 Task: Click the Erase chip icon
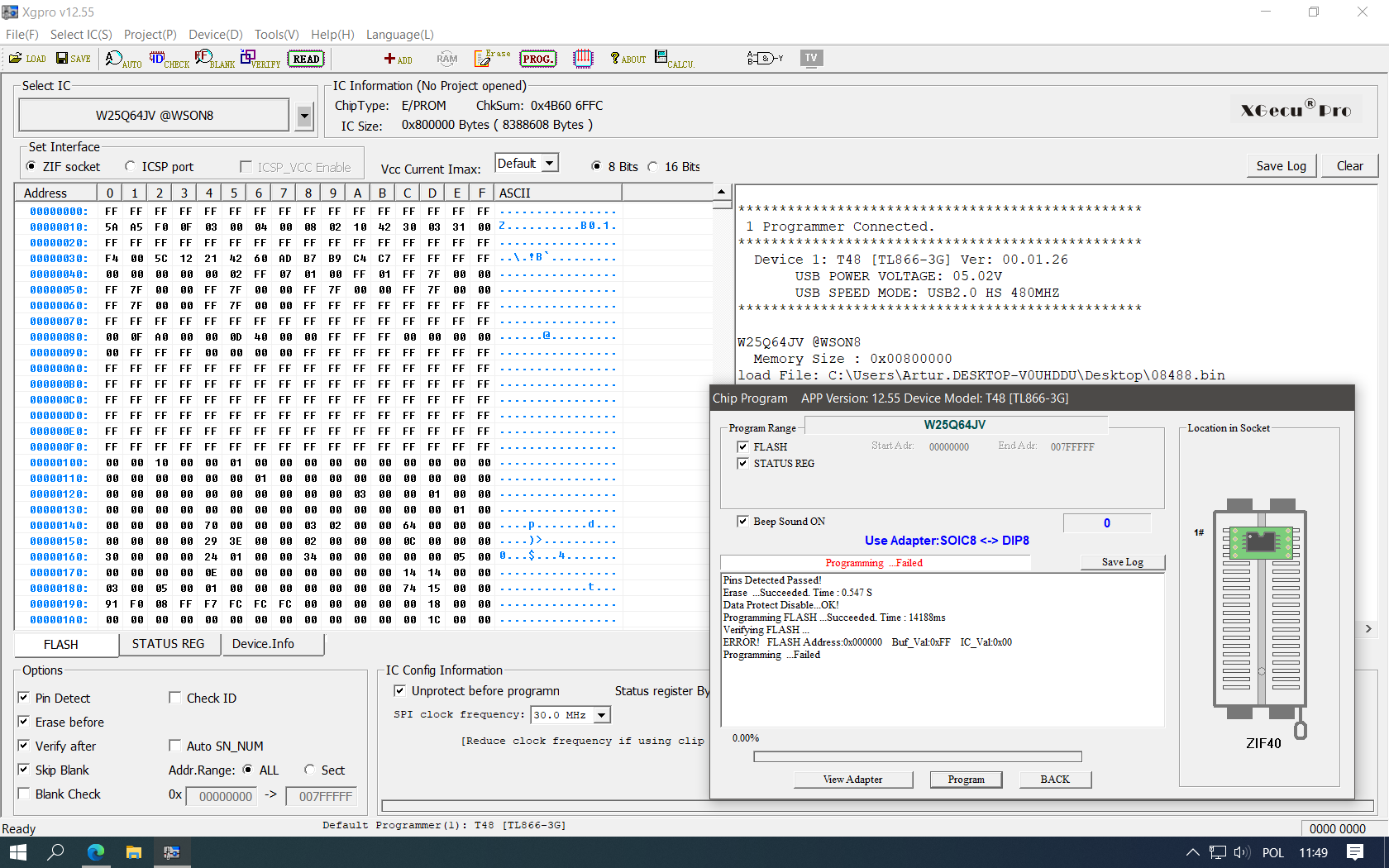pos(492,59)
